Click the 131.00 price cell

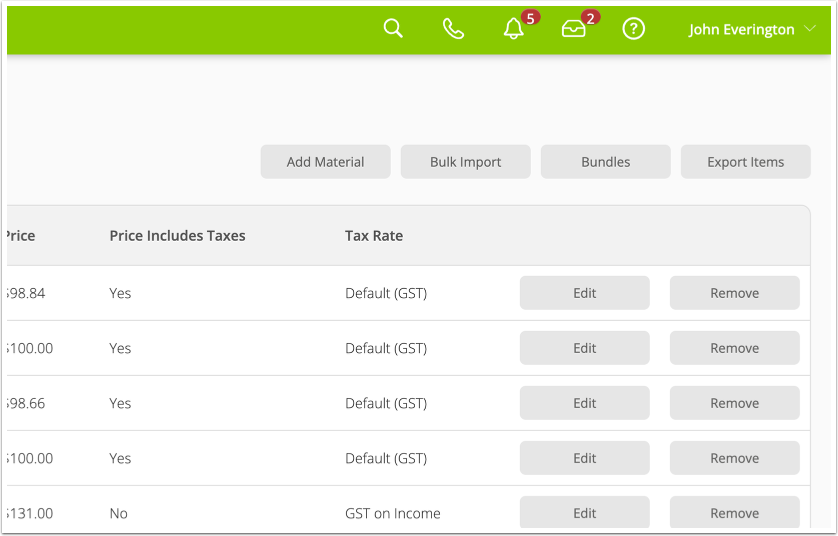pos(30,513)
